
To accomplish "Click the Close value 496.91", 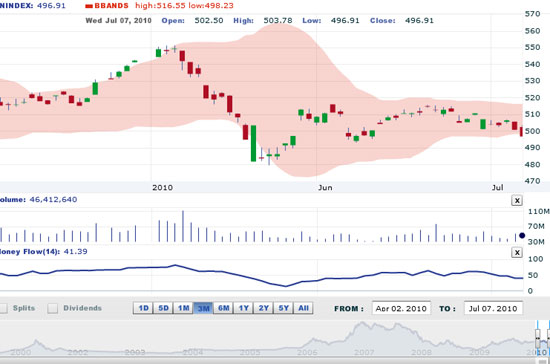I will click(x=419, y=21).
